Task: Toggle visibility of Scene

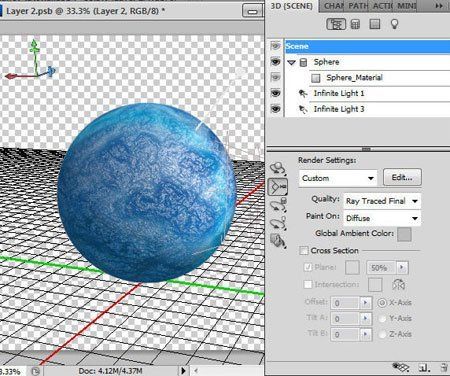Action: (x=275, y=46)
